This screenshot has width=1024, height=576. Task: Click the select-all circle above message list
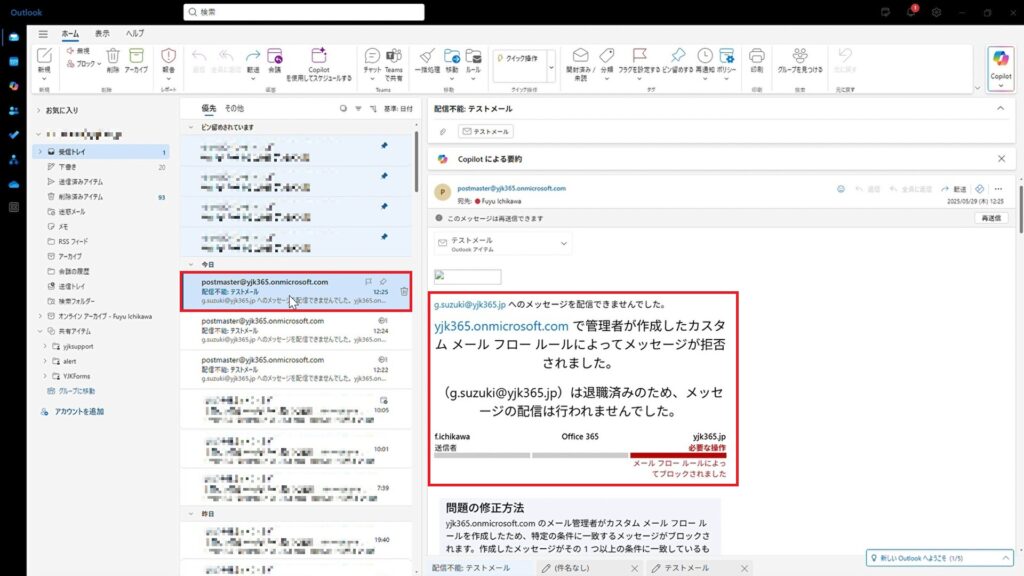343,108
